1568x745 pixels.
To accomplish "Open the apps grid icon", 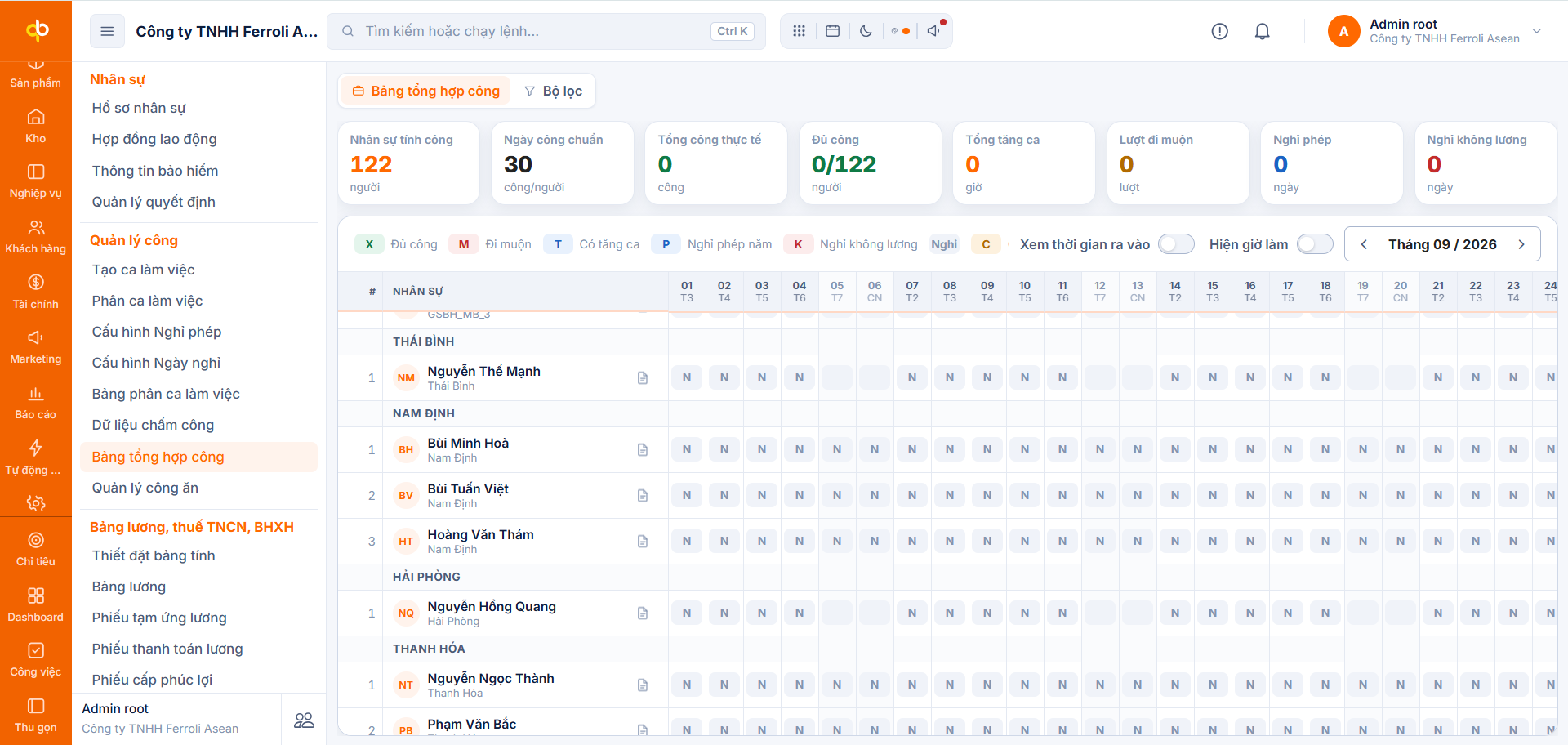I will (799, 31).
